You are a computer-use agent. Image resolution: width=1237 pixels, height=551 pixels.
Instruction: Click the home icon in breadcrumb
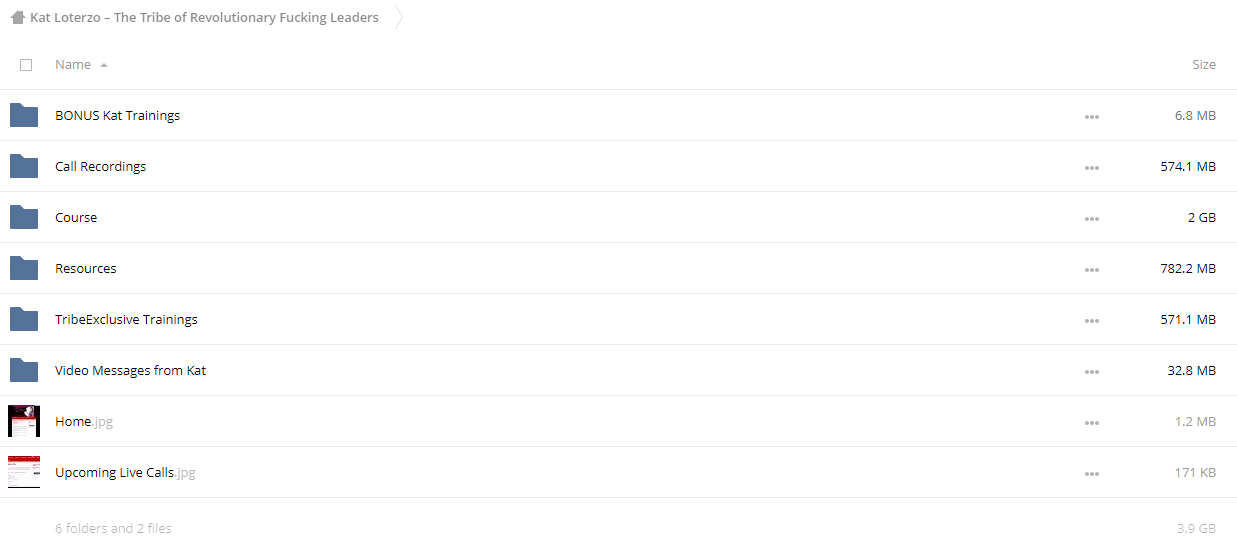18,17
